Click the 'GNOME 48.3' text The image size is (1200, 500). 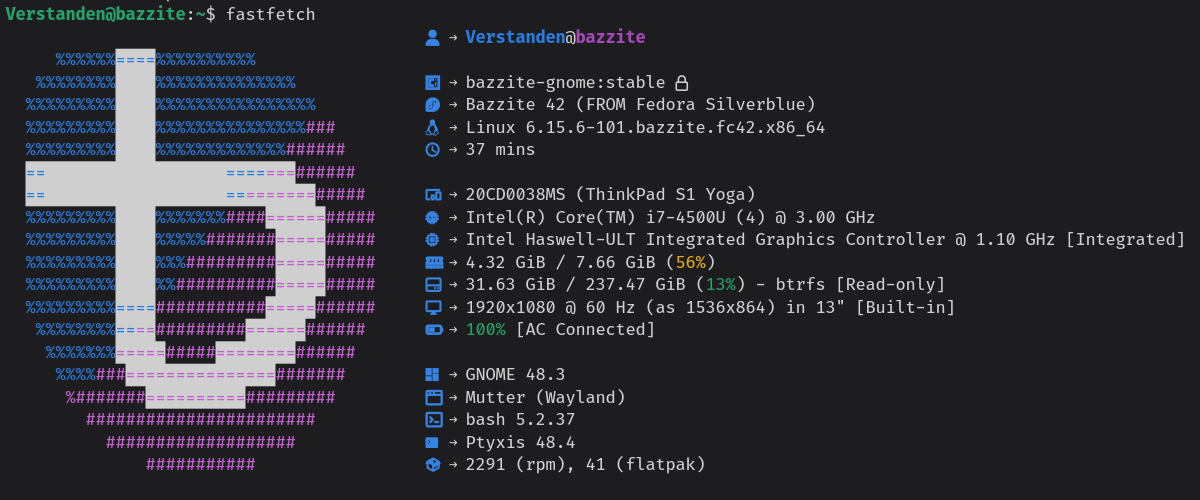[x=515, y=374]
